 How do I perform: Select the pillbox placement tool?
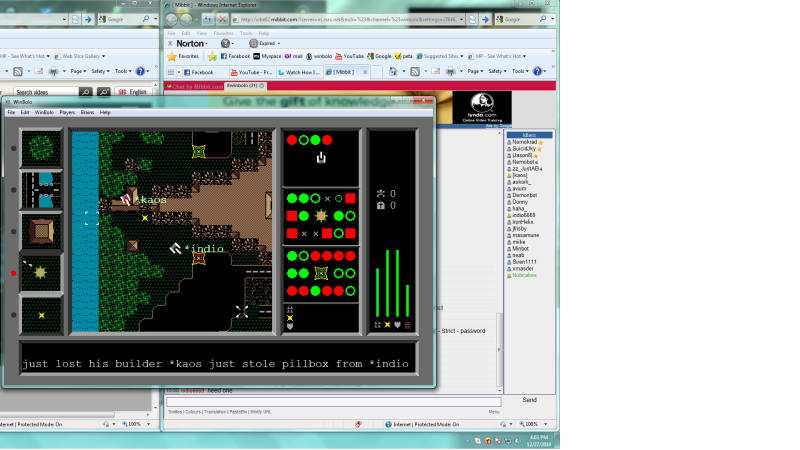pos(41,272)
